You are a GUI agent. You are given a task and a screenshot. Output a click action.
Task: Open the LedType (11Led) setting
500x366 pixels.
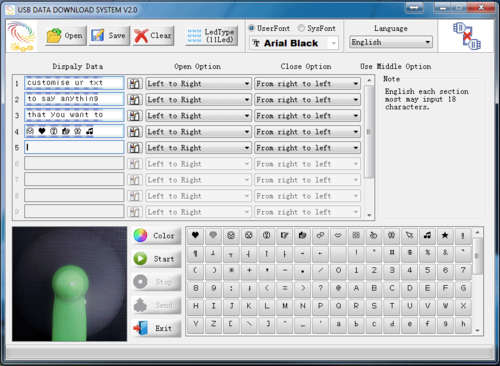point(211,36)
